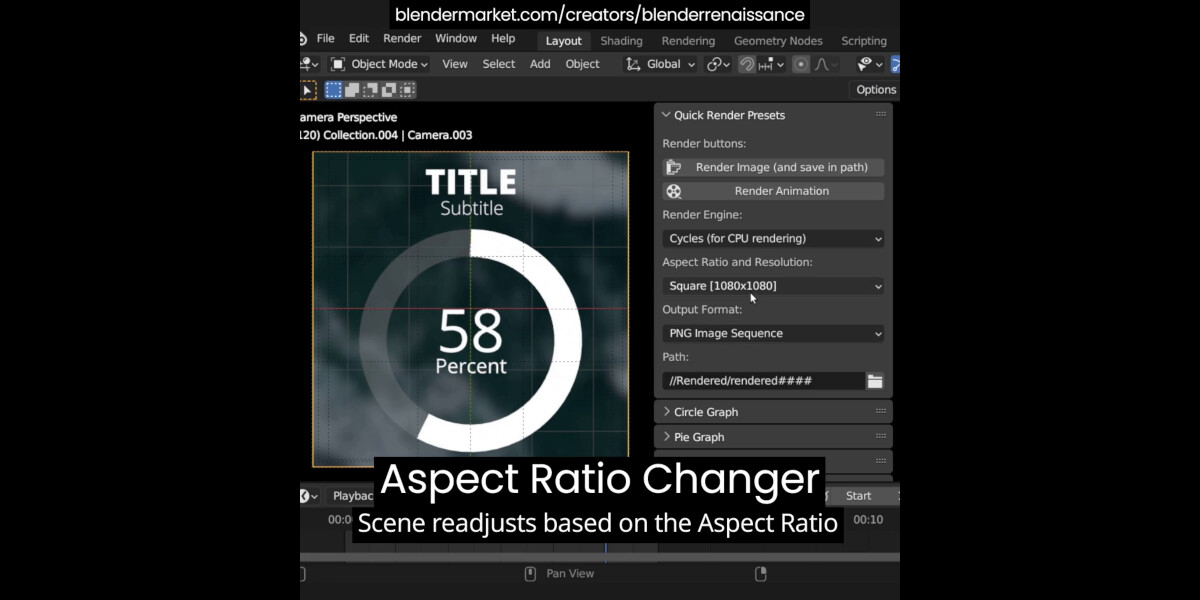Open the Render Engine dropdown set to Cycles
The image size is (1200, 600).
772,238
